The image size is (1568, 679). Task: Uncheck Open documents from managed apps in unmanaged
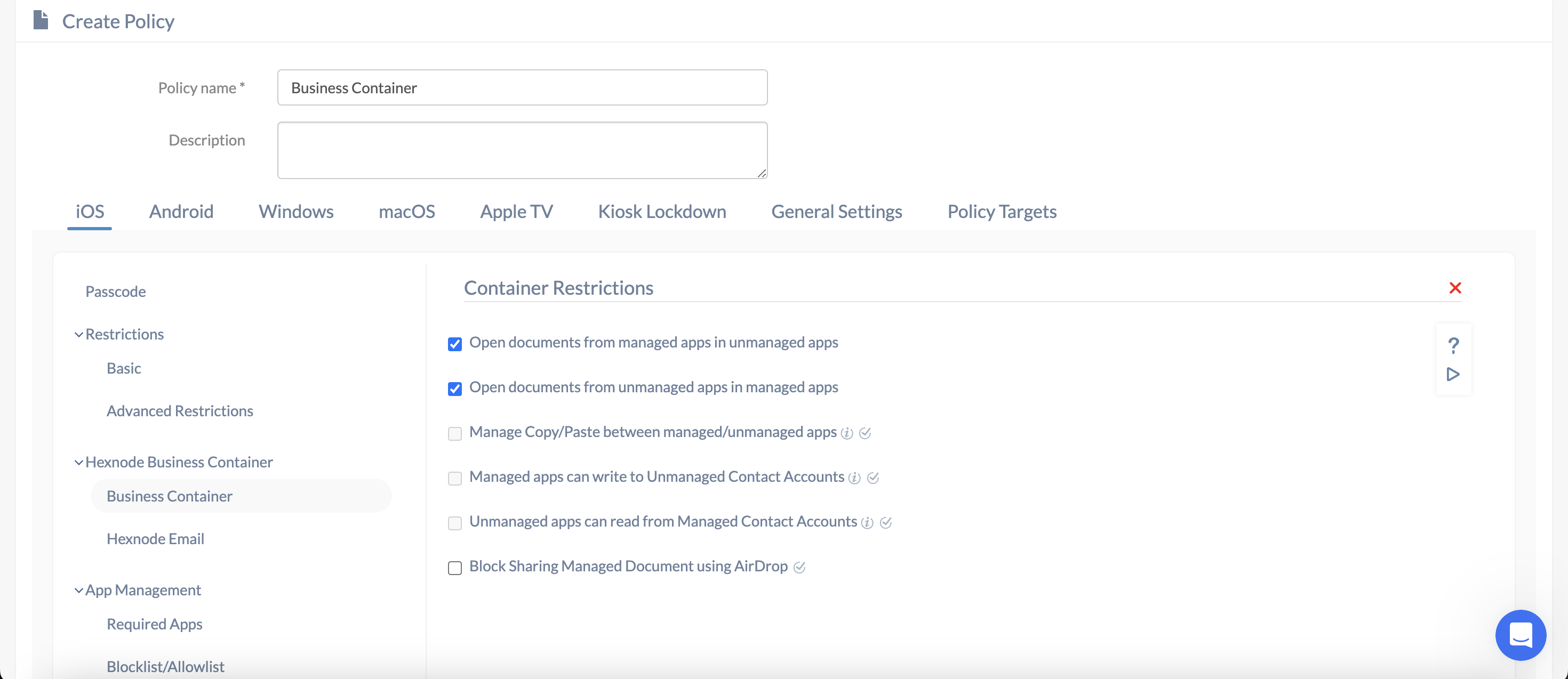click(455, 344)
